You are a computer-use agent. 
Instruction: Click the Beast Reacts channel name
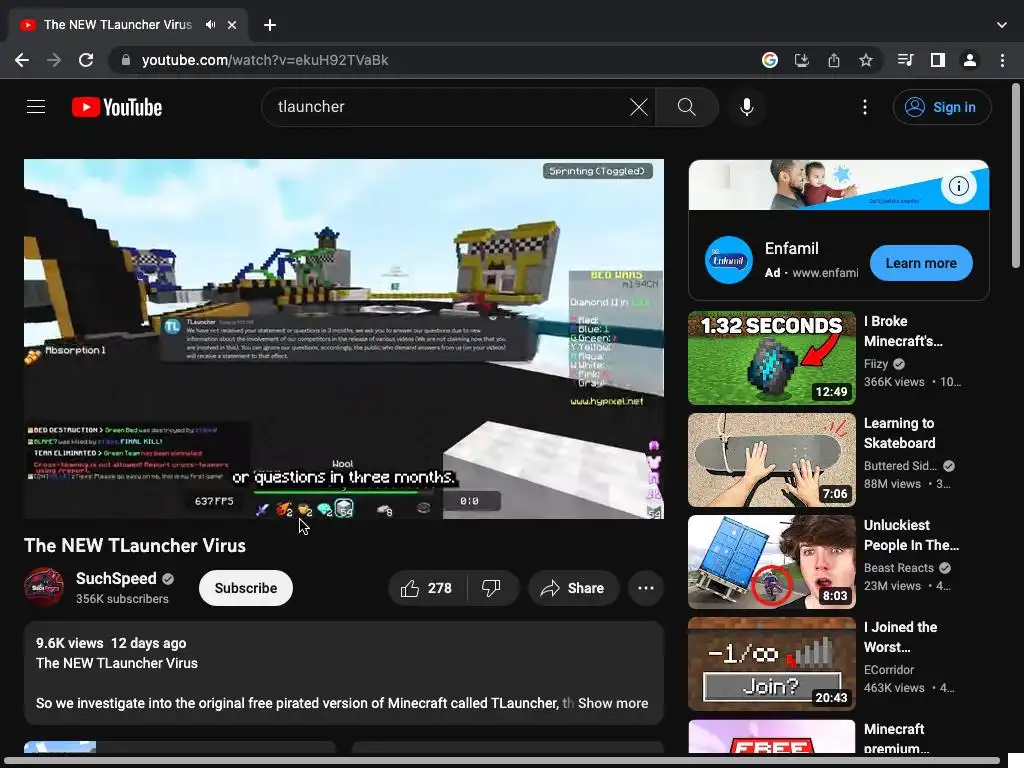899,568
